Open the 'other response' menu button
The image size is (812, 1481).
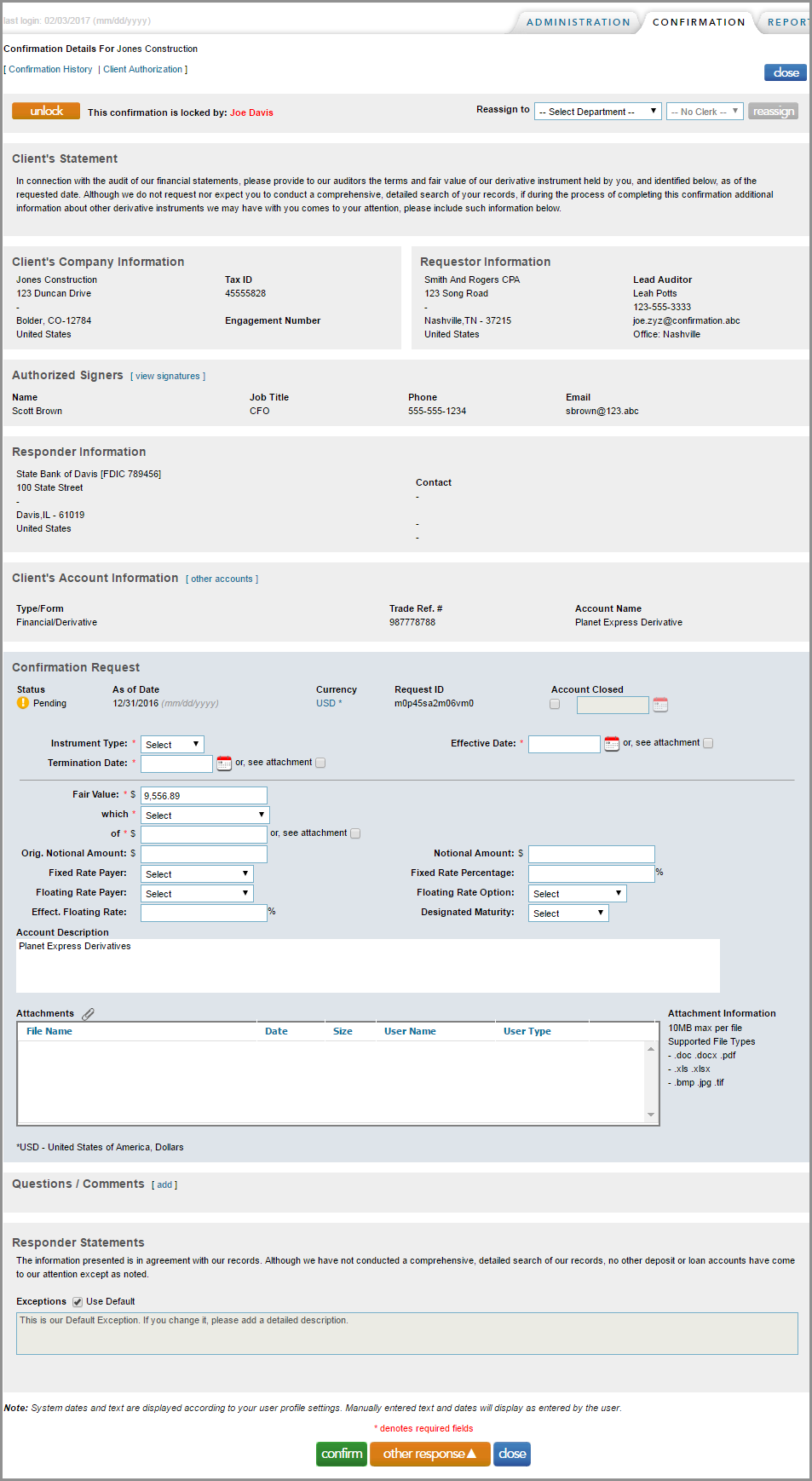point(429,1454)
